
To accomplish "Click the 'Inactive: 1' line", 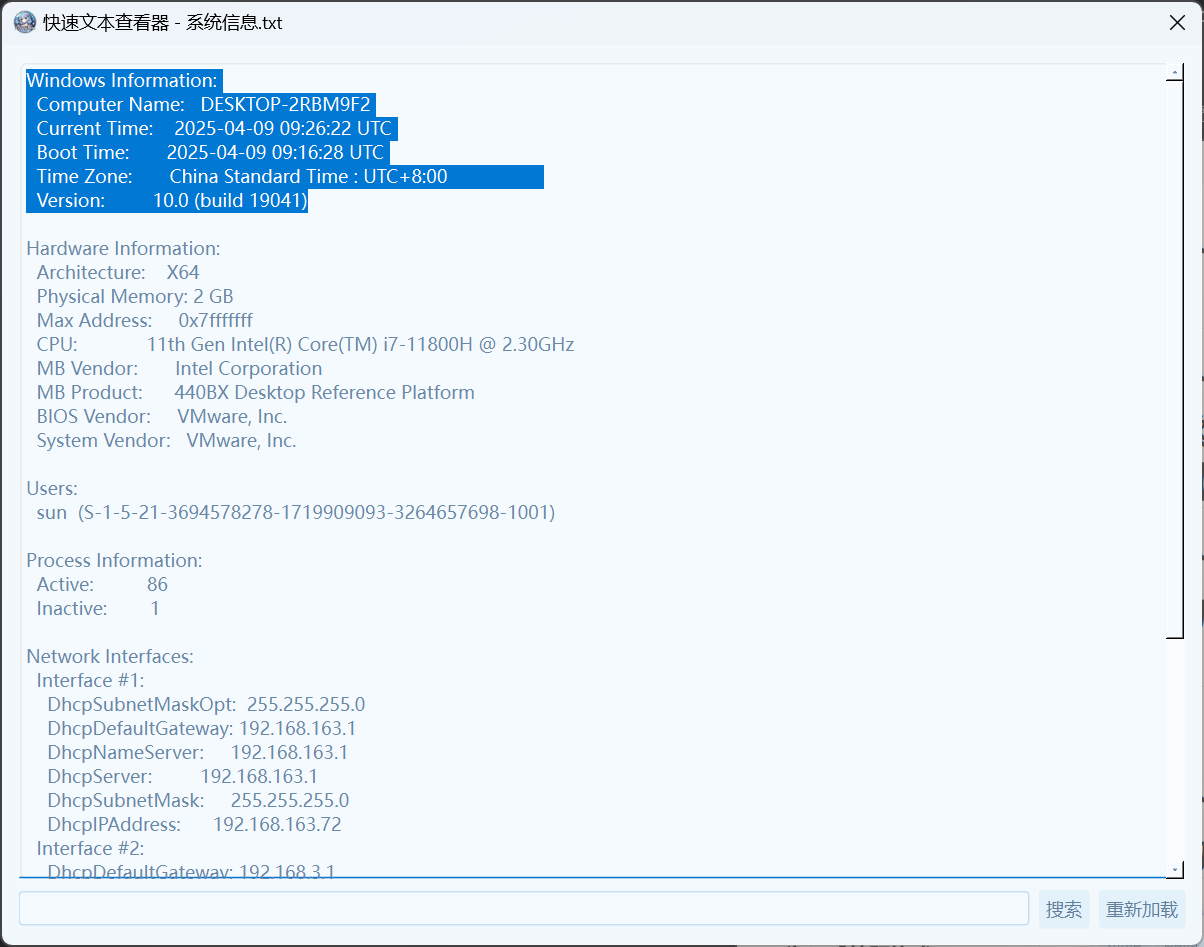I will coord(98,609).
